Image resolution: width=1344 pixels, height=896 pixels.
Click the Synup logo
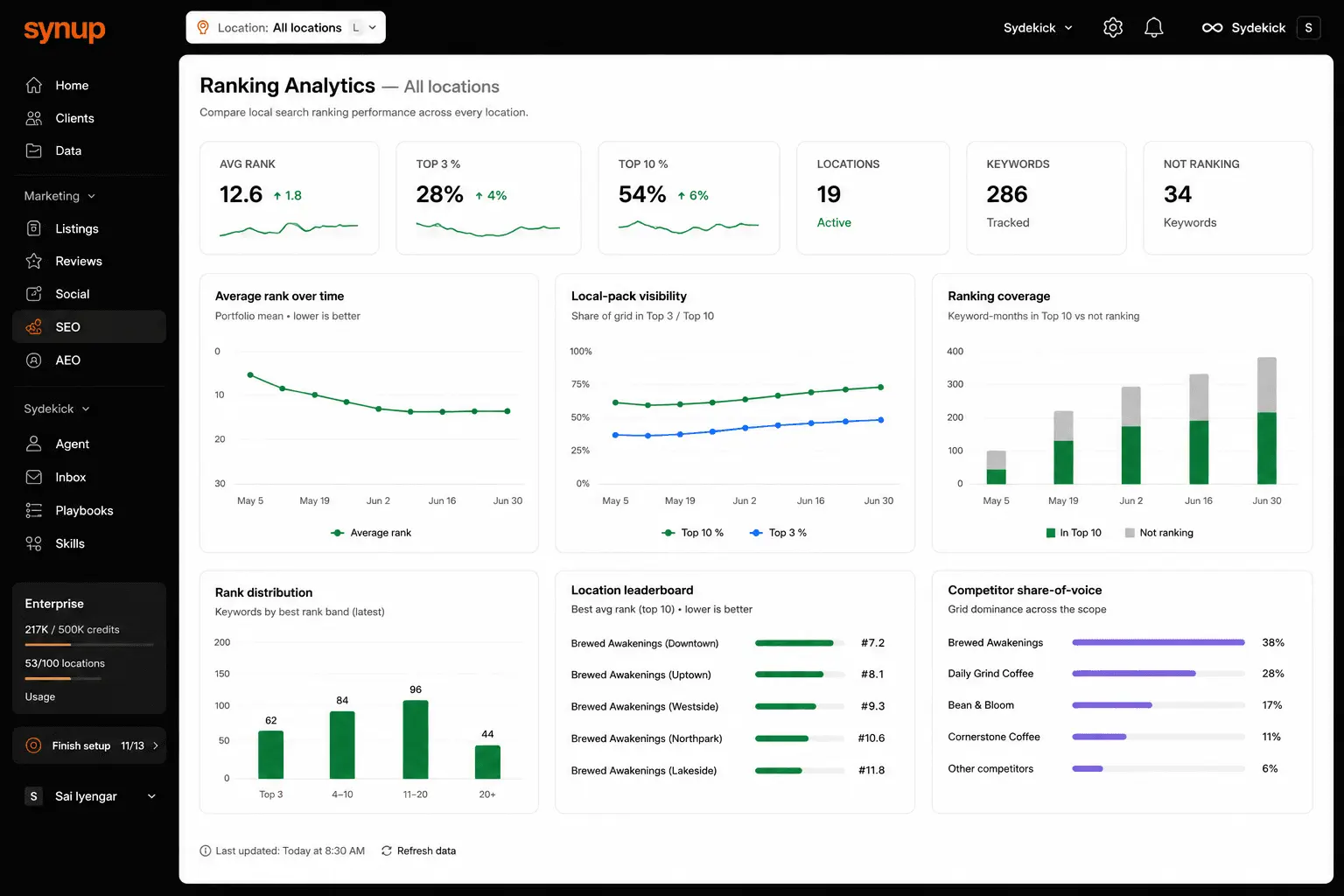[x=65, y=31]
